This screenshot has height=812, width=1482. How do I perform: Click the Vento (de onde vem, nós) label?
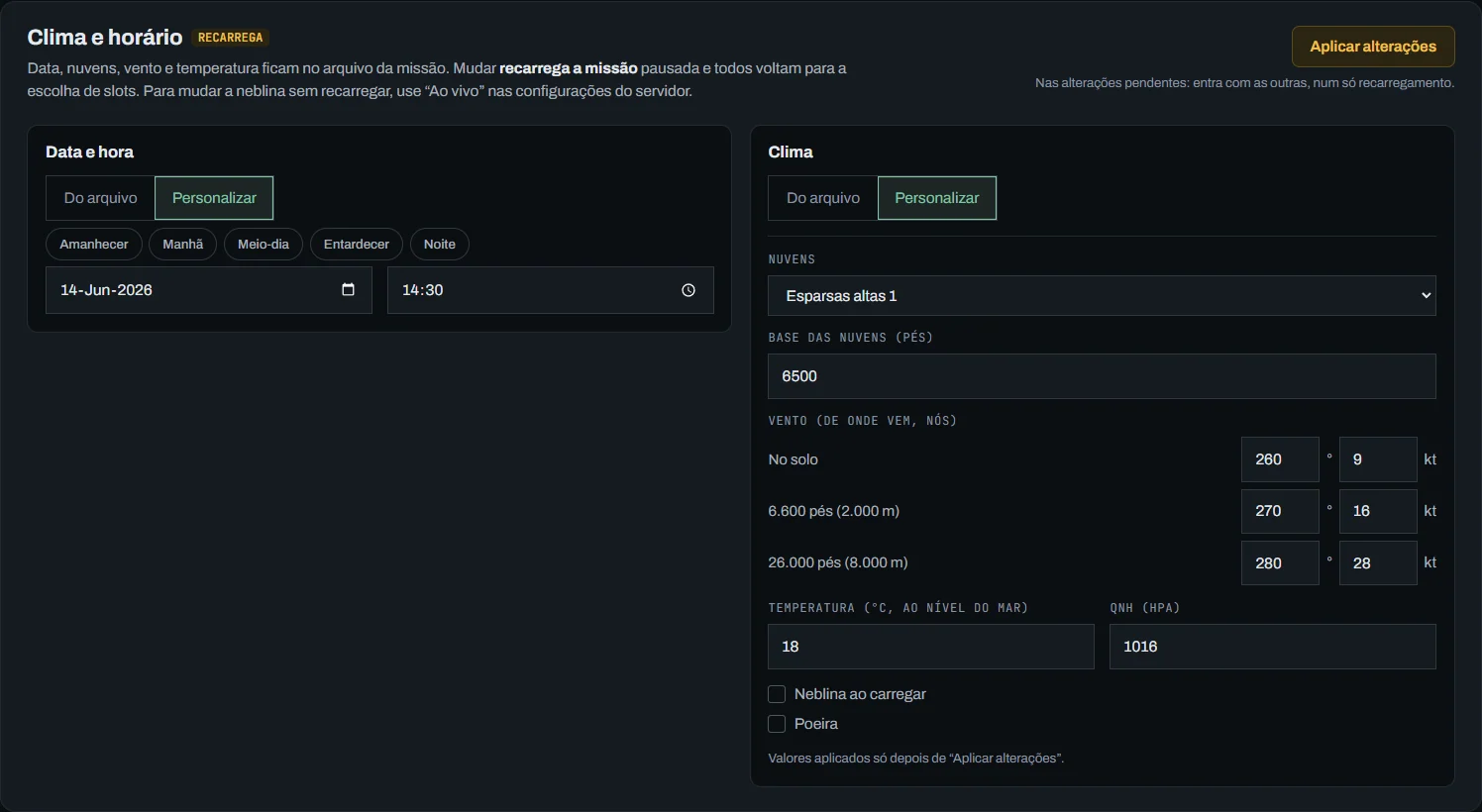[863, 421]
